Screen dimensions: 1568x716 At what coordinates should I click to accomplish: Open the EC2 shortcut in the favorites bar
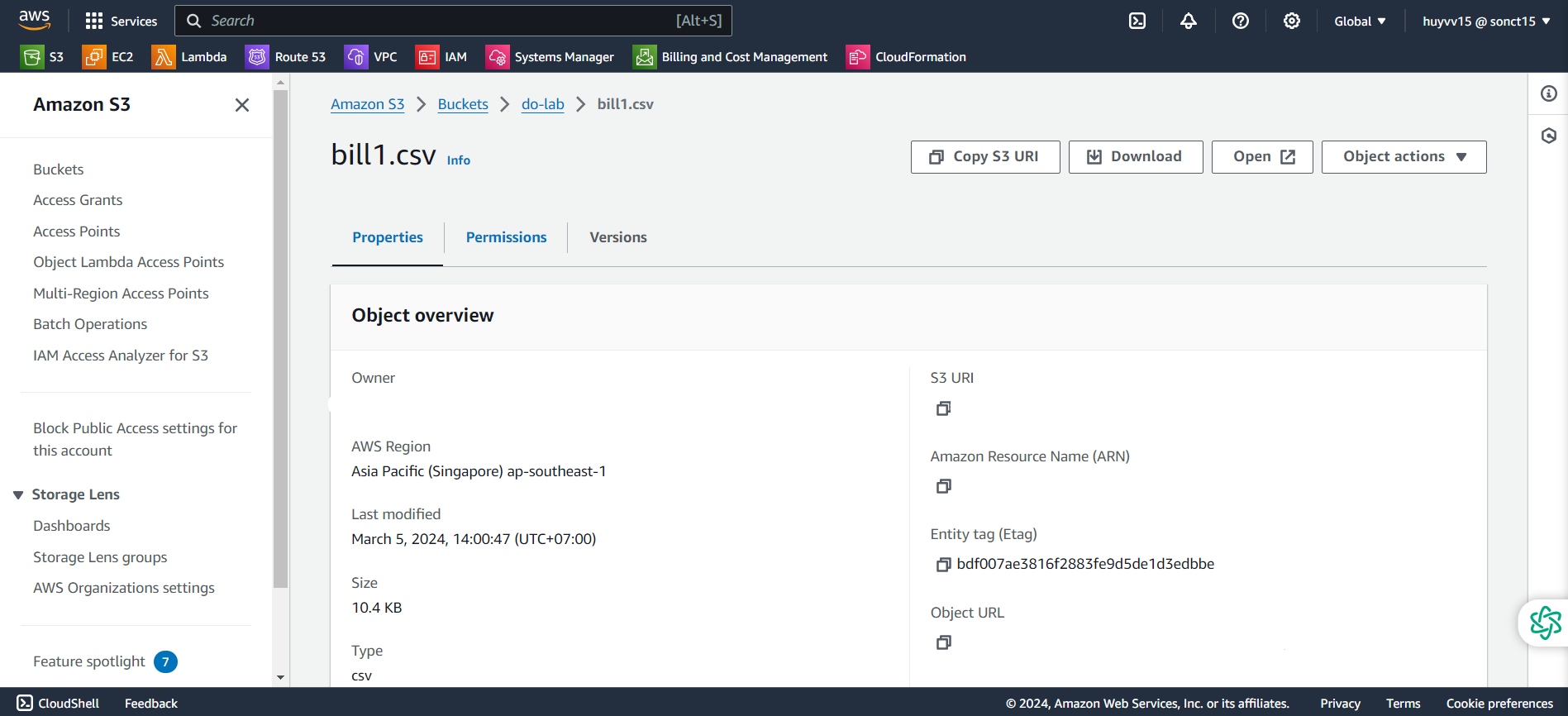pyautogui.click(x=108, y=57)
